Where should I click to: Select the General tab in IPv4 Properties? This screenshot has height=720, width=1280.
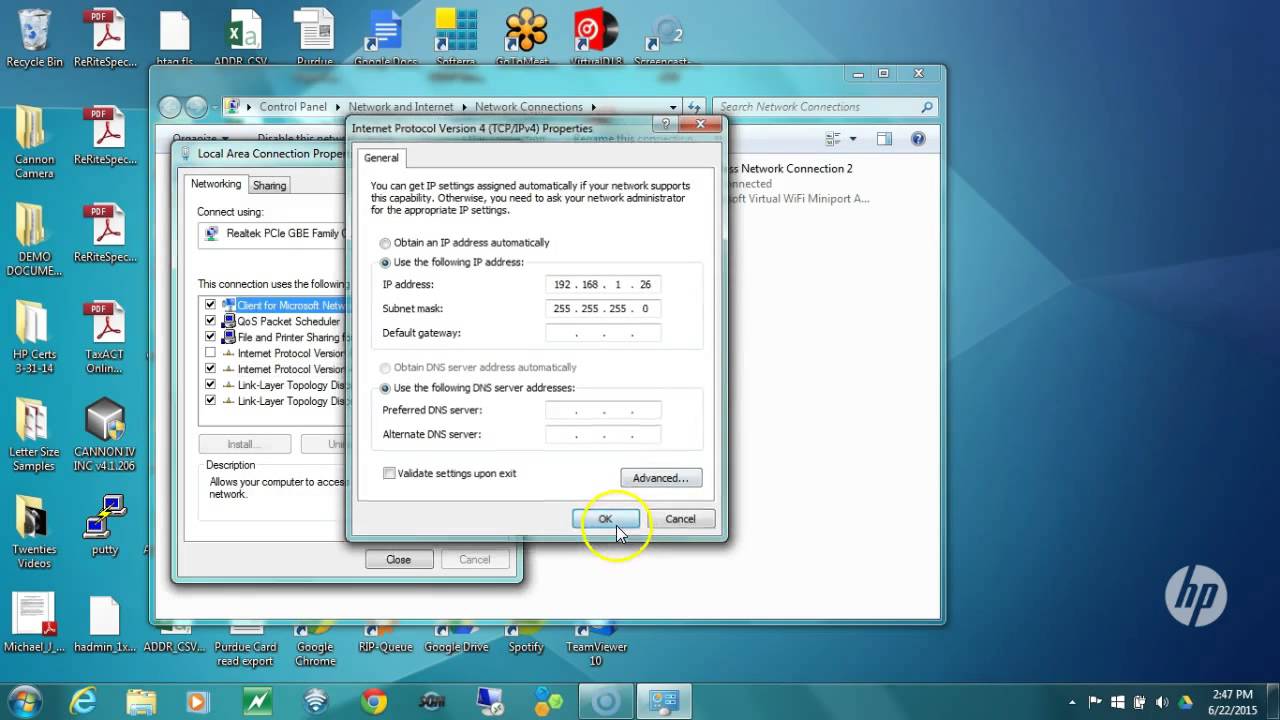[x=381, y=158]
